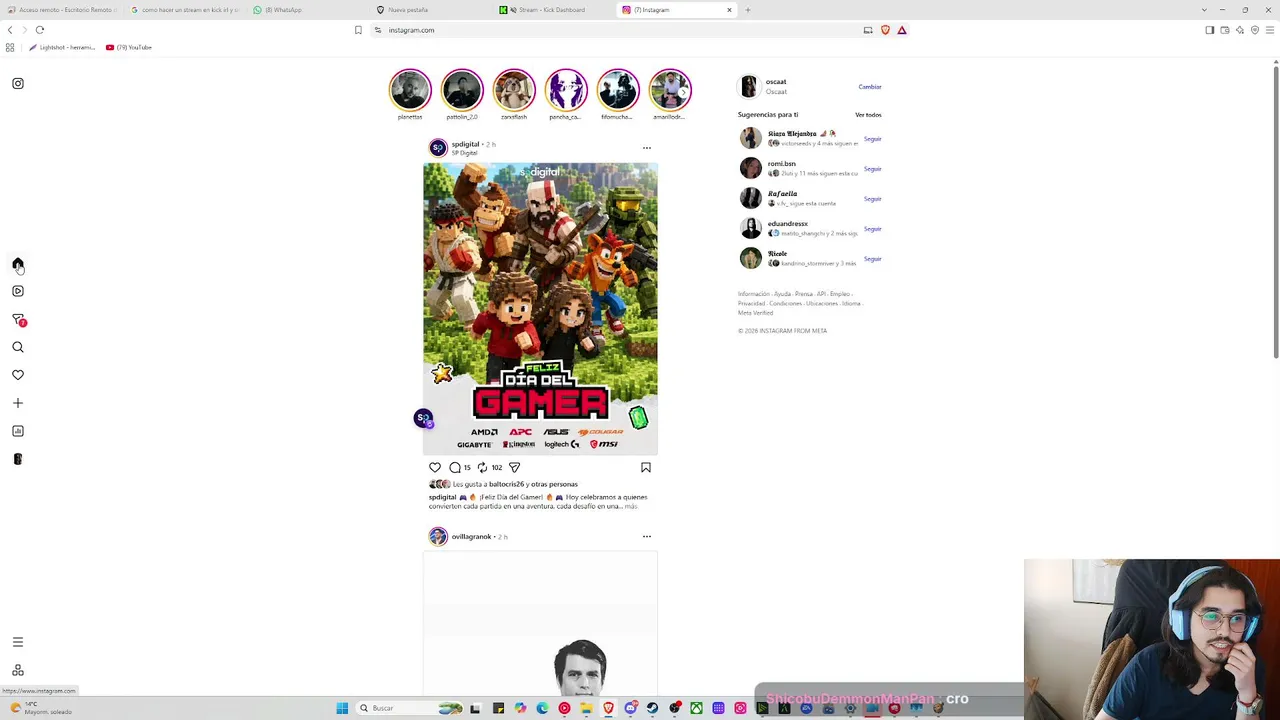Open the Meta Verified footer link
The width and height of the screenshot is (1280, 720).
(755, 313)
